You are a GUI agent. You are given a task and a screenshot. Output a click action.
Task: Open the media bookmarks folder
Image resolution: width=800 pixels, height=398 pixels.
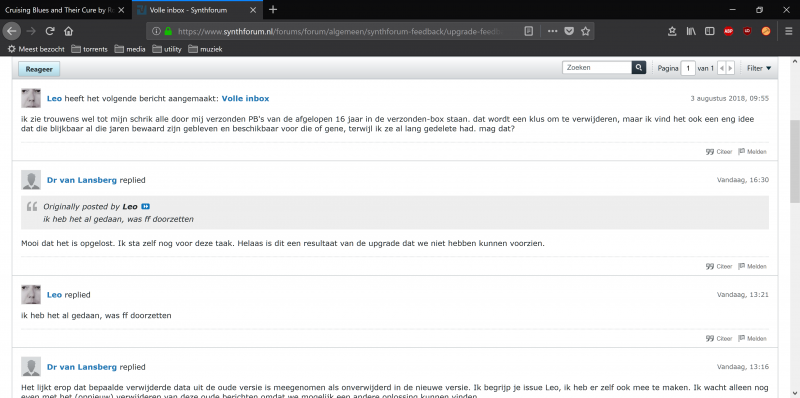coord(130,49)
